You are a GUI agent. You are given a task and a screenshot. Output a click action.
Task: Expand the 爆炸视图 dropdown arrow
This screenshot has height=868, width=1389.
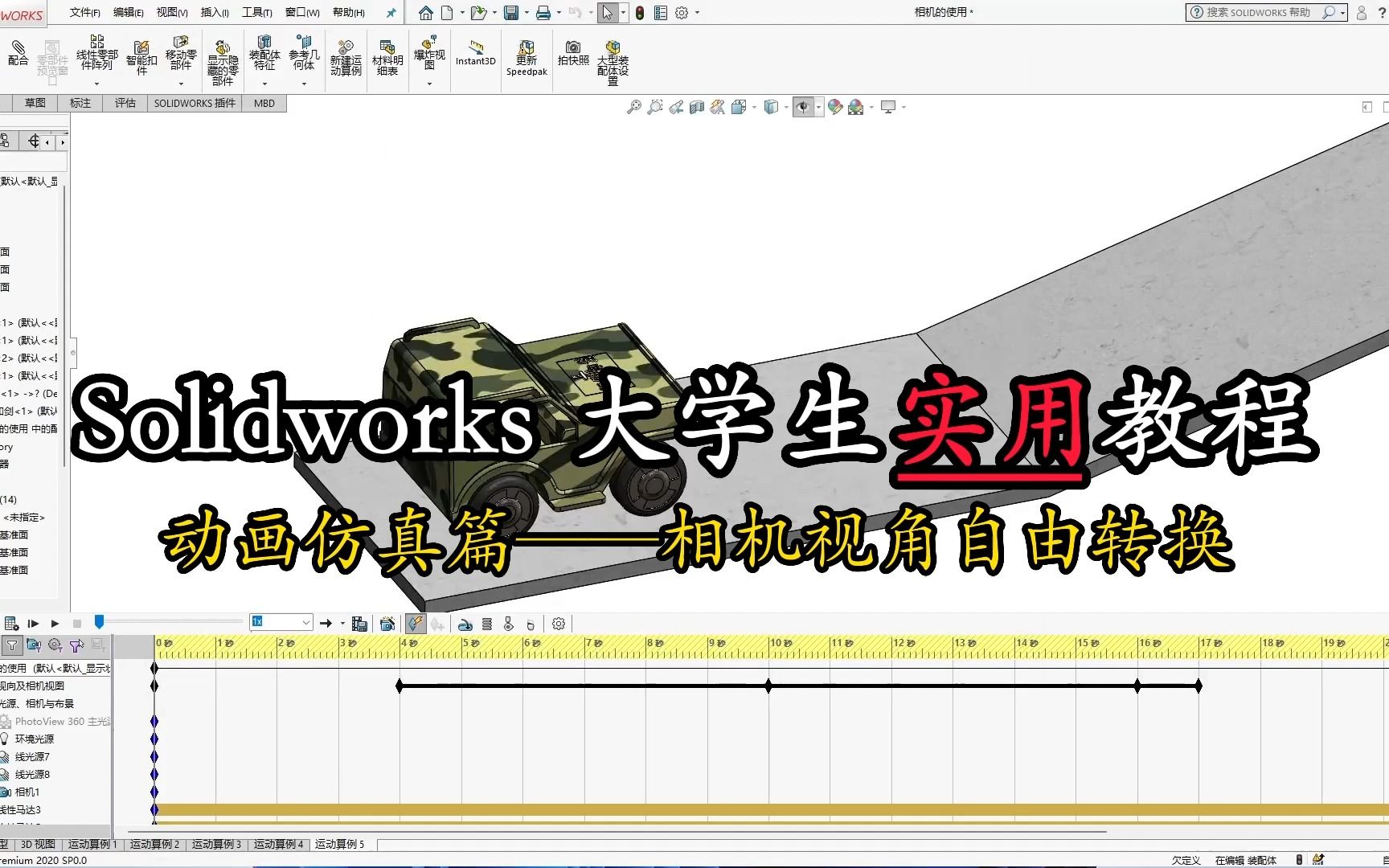pos(429,84)
